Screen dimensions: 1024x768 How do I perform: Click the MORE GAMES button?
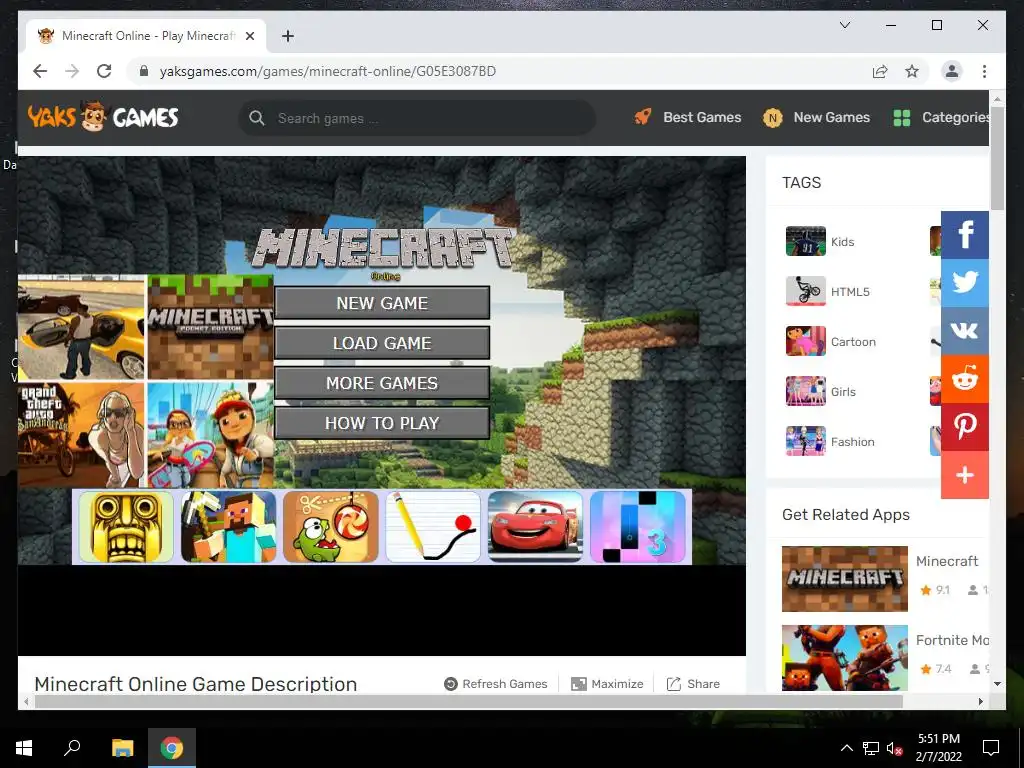point(382,383)
